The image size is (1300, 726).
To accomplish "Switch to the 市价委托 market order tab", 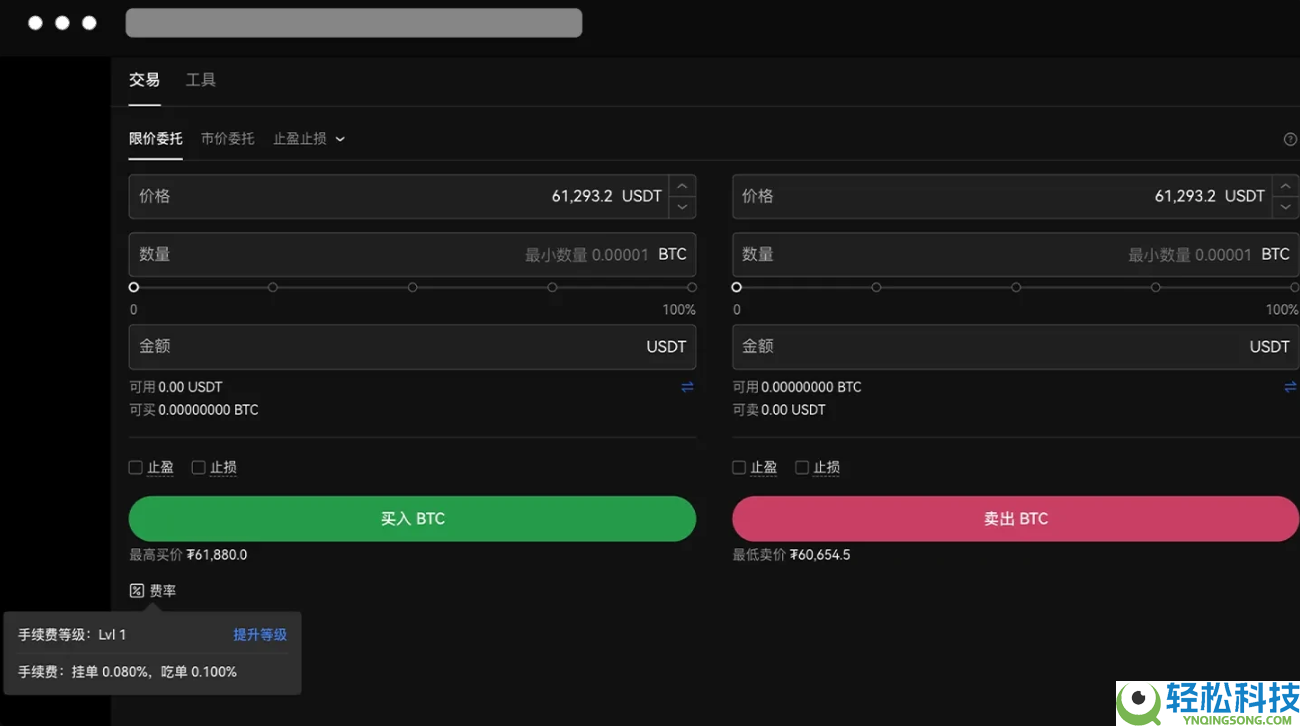I will tap(227, 139).
